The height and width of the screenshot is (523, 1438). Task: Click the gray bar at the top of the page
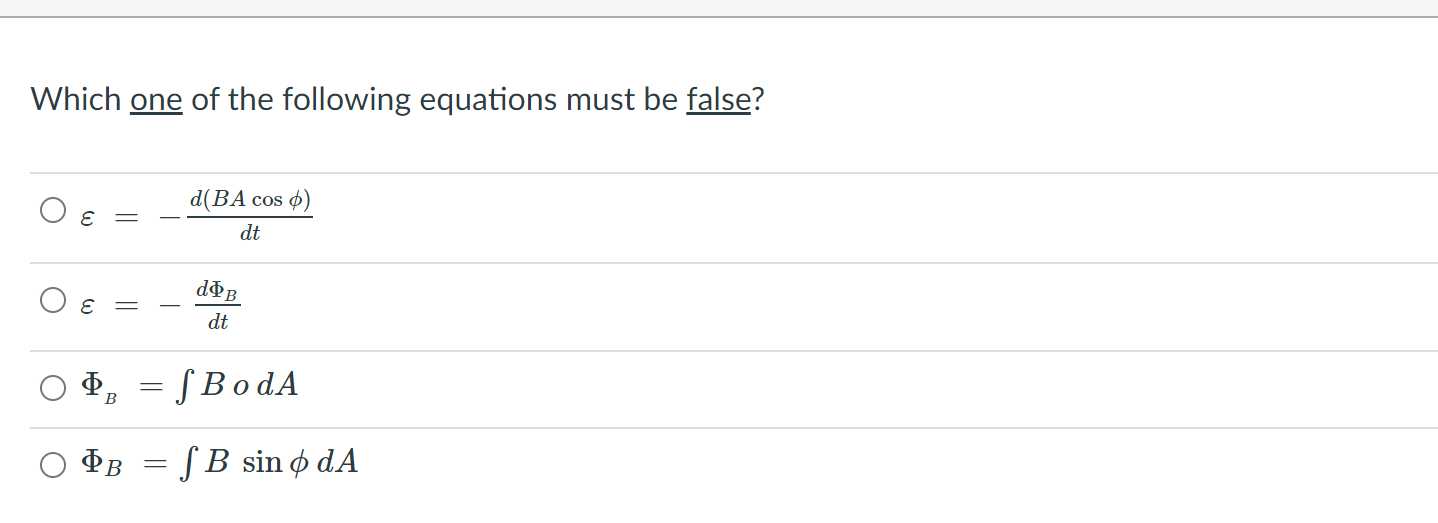tap(719, 8)
